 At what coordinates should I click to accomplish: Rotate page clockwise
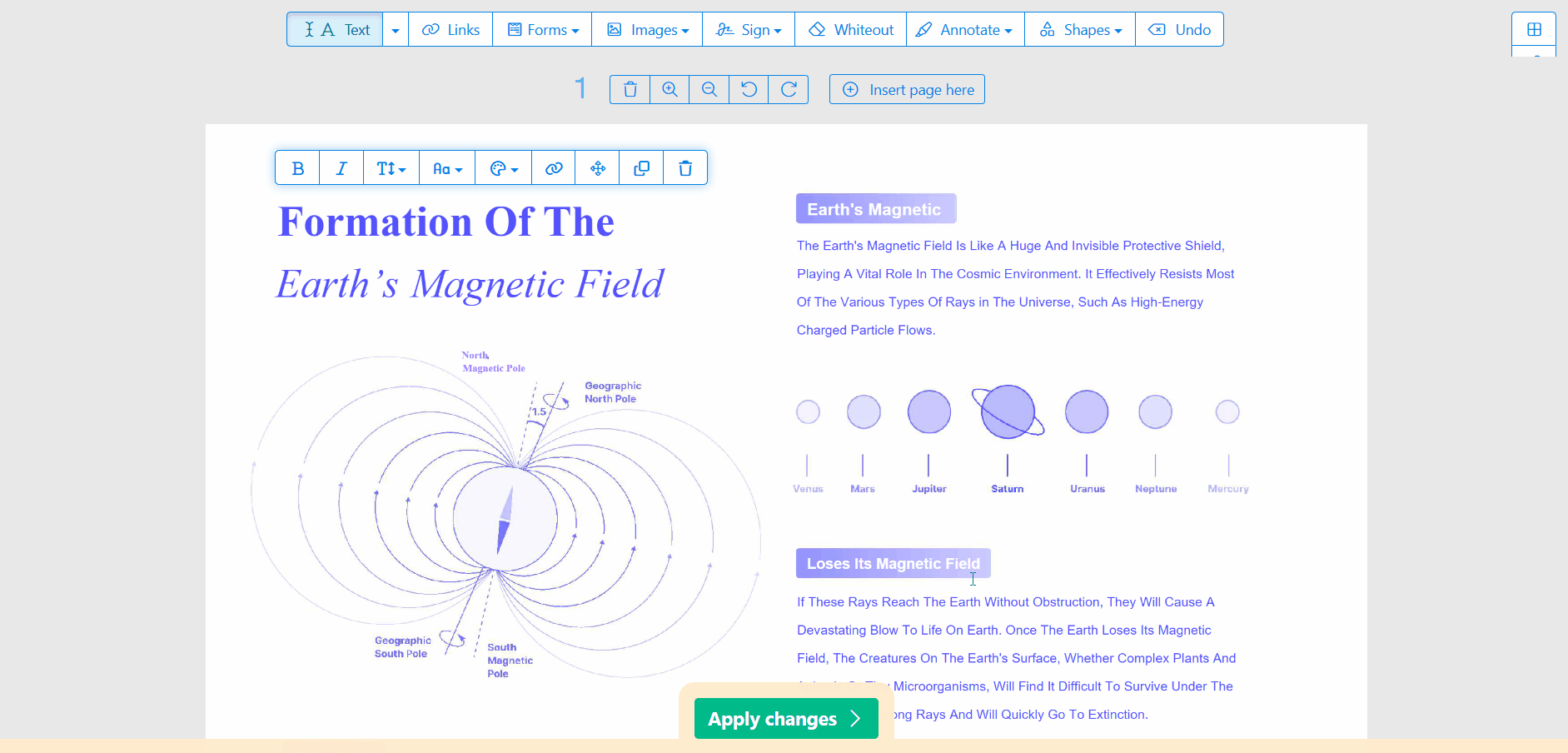click(789, 89)
